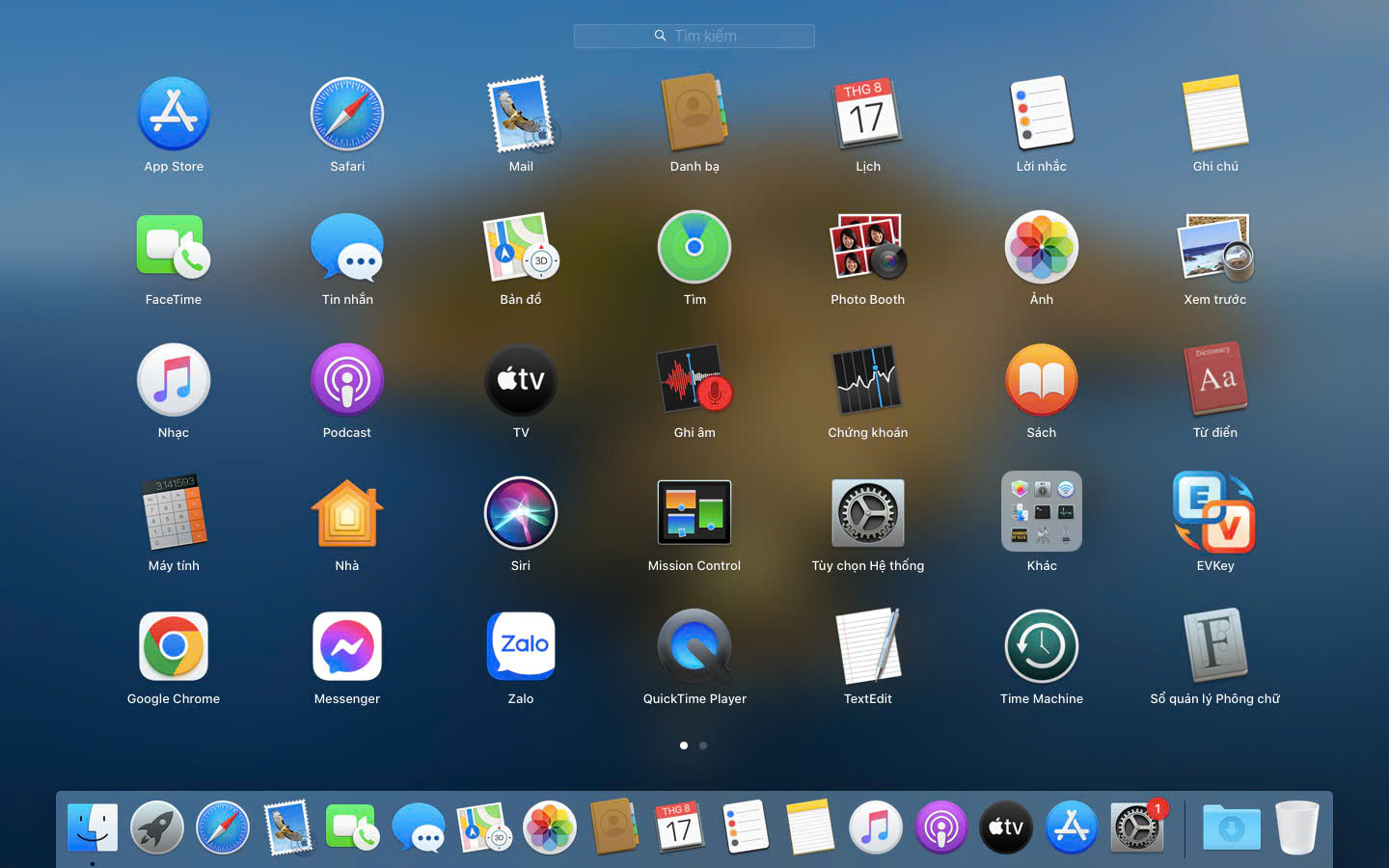The width and height of the screenshot is (1389, 868).
Task: Open Messages from the Dock
Action: (x=419, y=827)
